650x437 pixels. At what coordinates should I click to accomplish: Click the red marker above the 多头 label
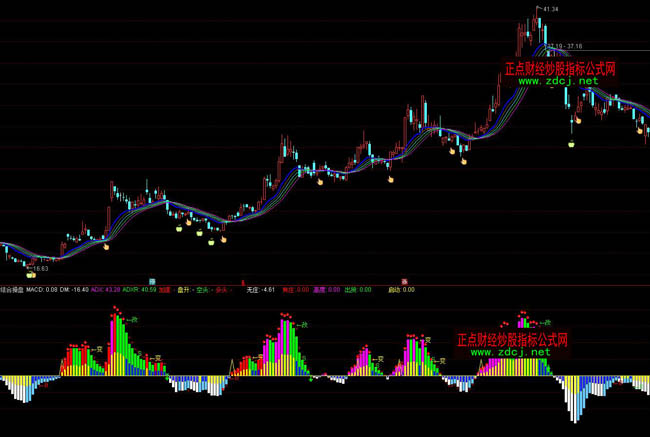(x=243, y=282)
